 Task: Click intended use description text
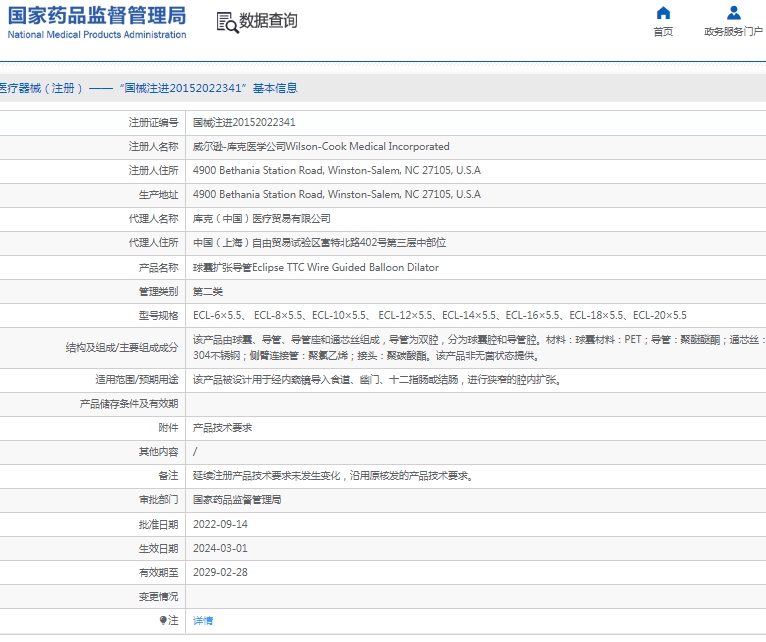(377, 380)
